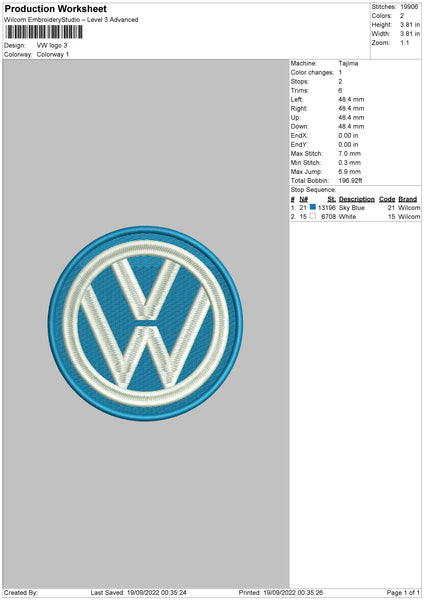This screenshot has width=424, height=600.
Task: Select the White stop sequence row
Action: (x=355, y=217)
